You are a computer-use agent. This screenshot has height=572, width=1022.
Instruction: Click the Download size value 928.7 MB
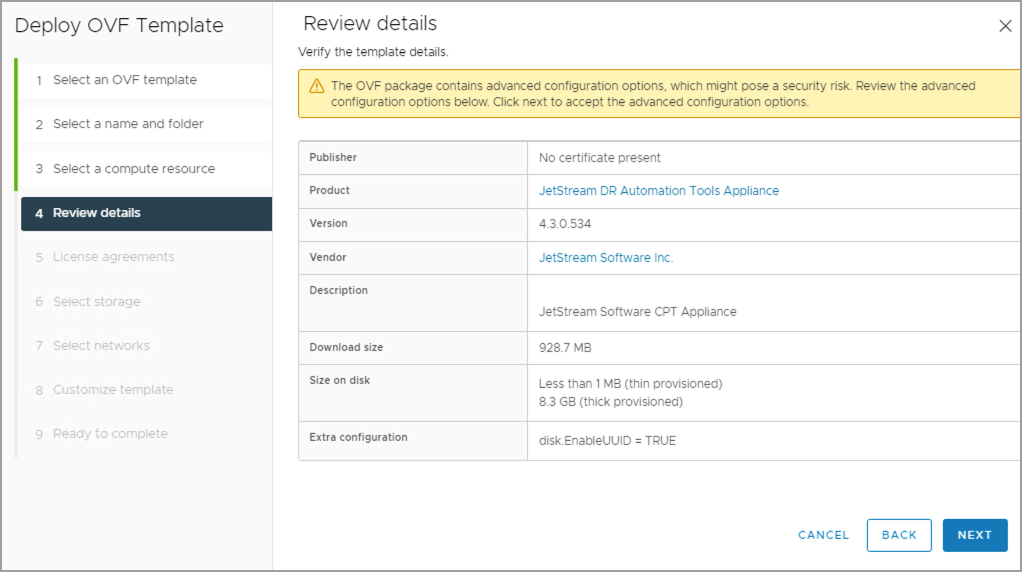565,348
